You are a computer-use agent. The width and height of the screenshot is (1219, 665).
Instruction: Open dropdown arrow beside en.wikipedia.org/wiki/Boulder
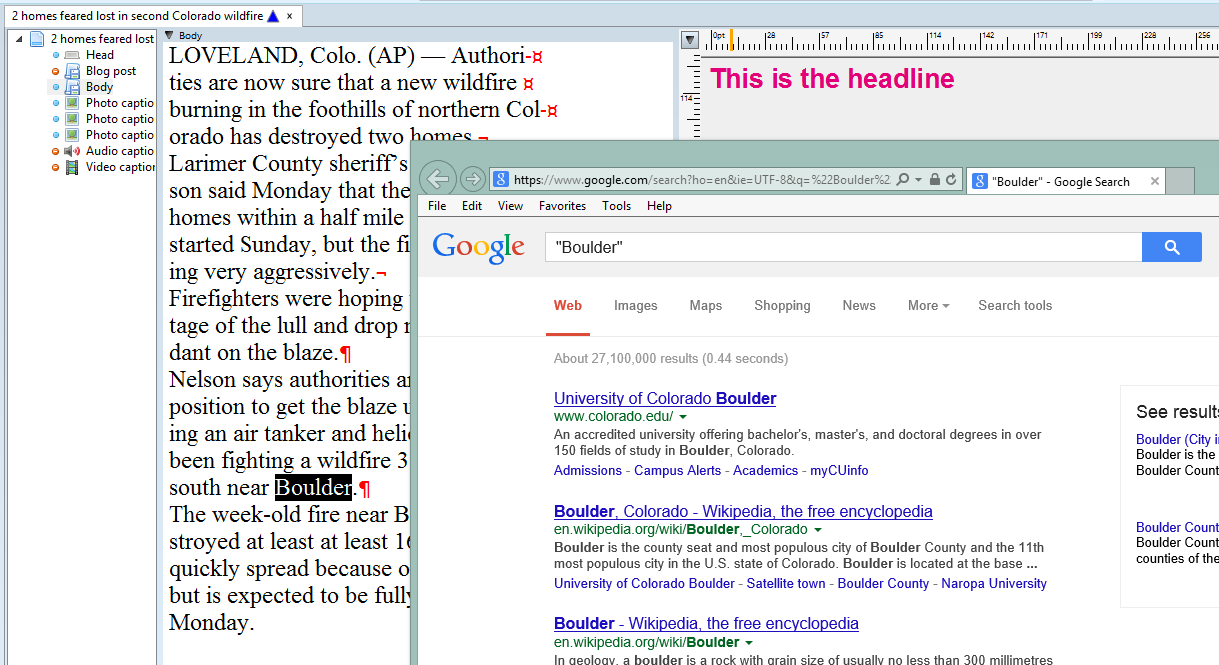[749, 642]
